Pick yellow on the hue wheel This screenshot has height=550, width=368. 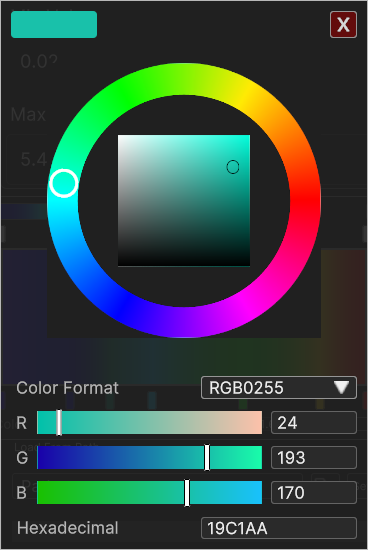pyautogui.click(x=245, y=95)
